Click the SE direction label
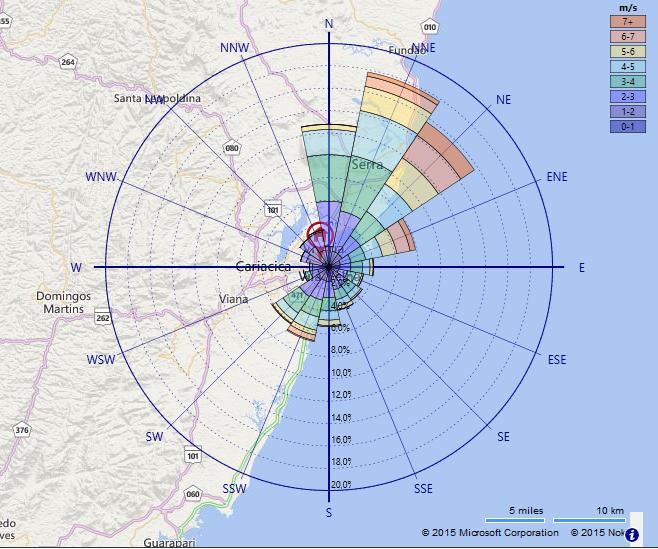The height and width of the screenshot is (549, 658). coord(504,437)
